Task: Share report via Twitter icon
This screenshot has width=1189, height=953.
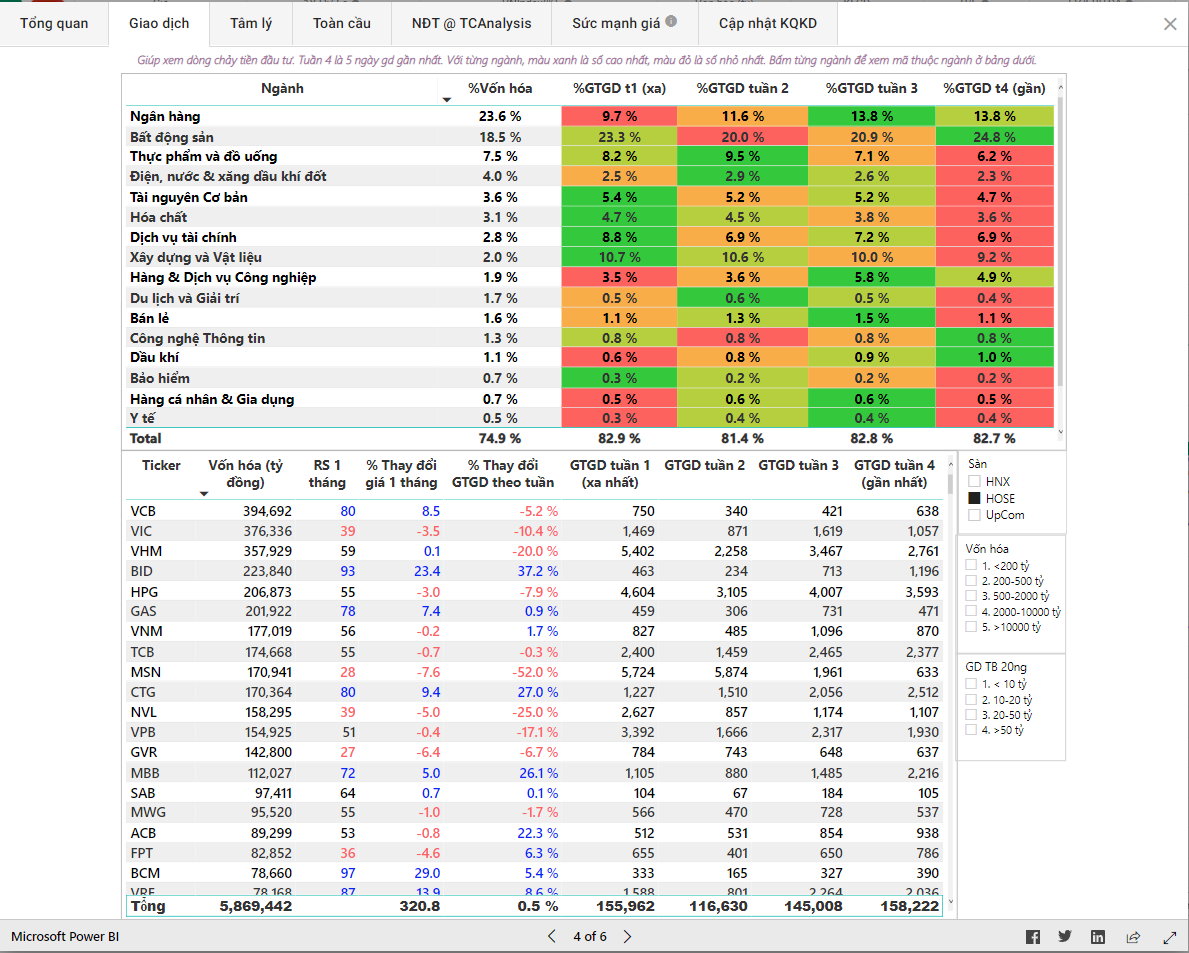Action: coord(1065,937)
